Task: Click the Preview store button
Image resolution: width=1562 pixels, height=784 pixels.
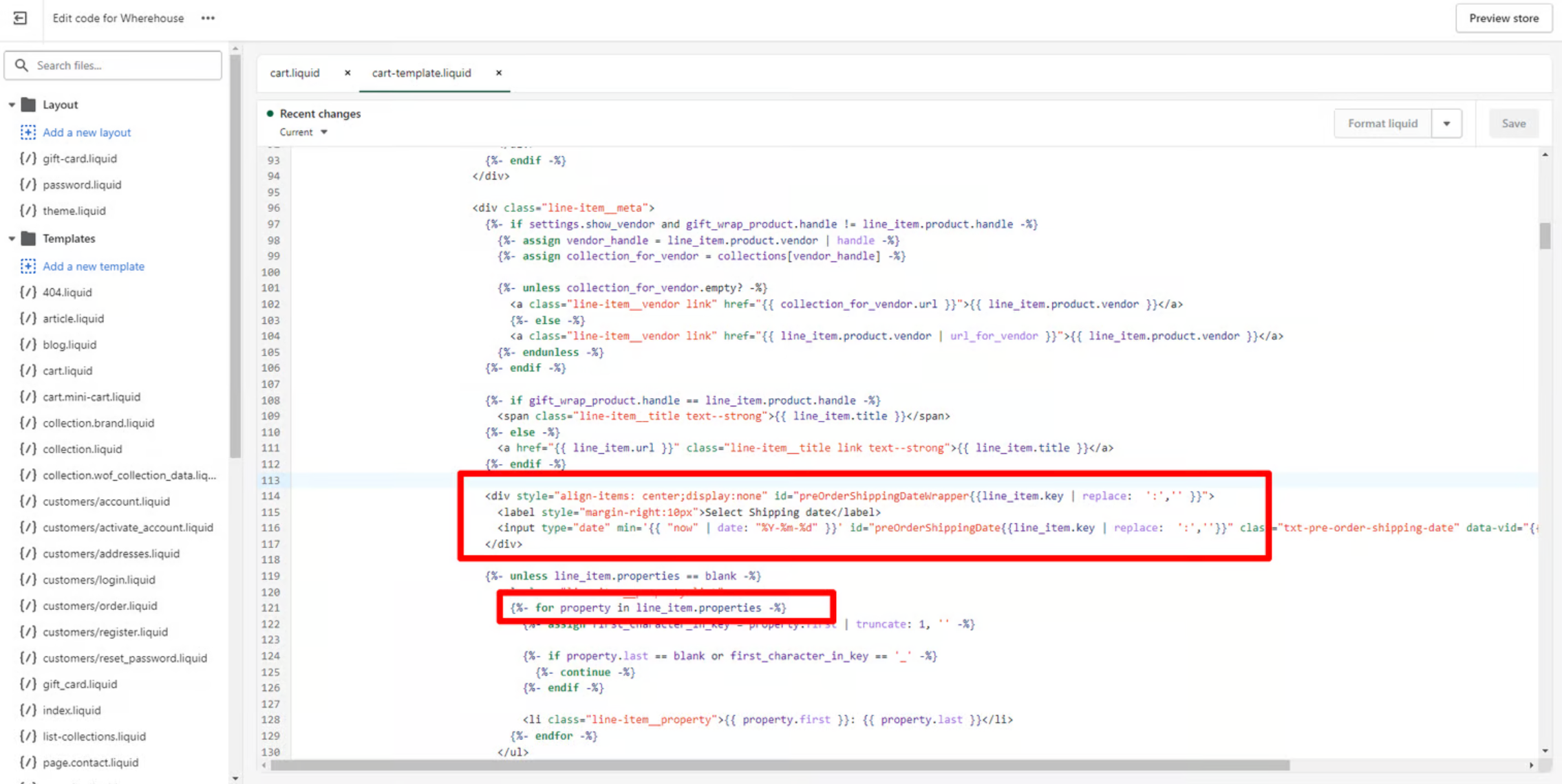Action: coord(1504,19)
